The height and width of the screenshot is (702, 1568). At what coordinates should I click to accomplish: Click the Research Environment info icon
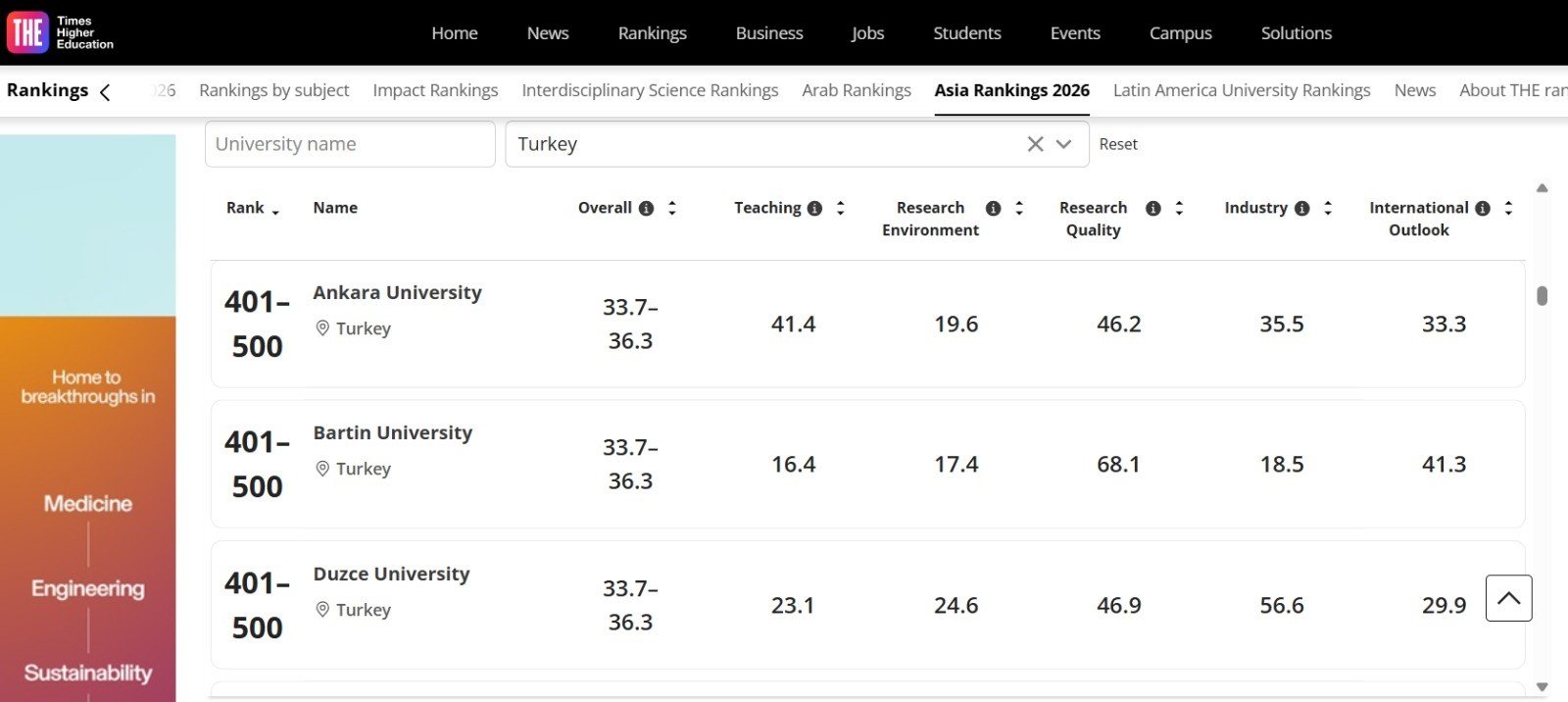[993, 208]
